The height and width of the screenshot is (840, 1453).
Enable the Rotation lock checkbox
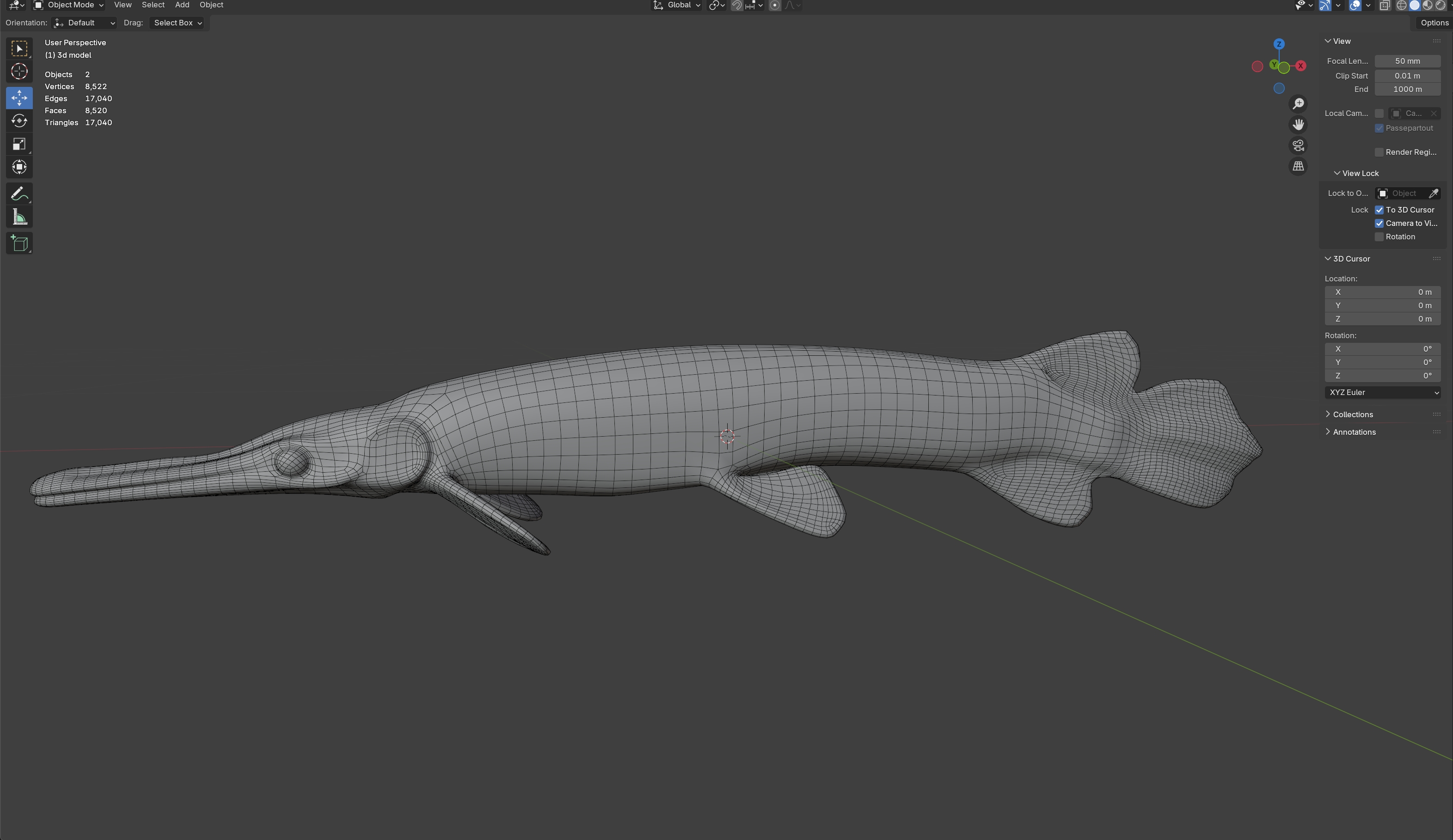(x=1379, y=237)
